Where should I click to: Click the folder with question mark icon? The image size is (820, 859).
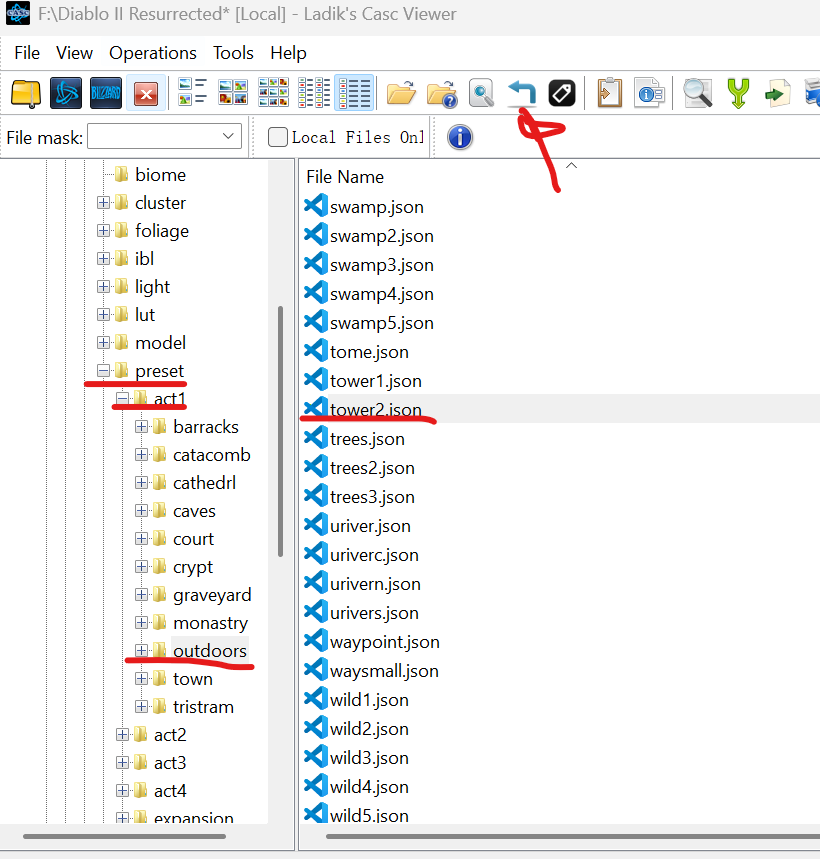441,94
